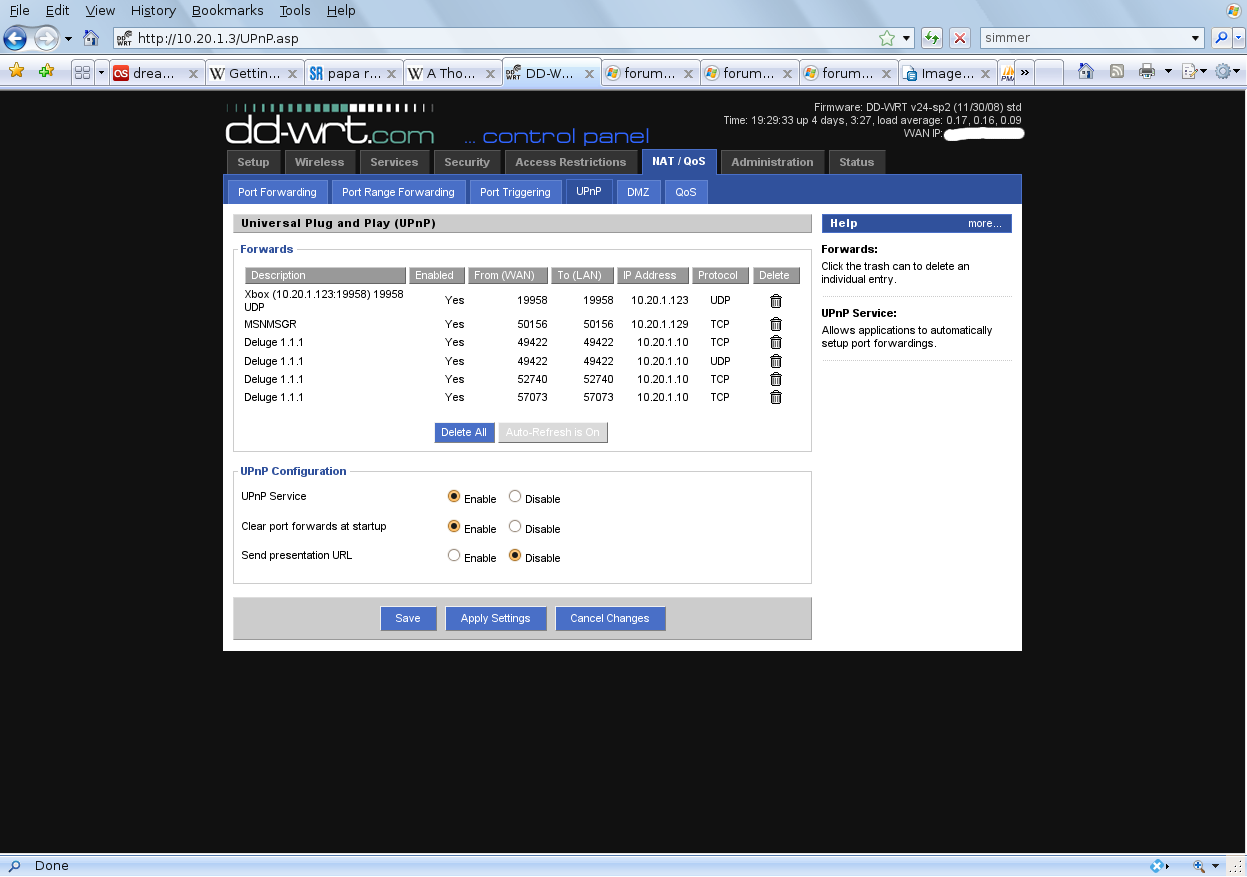Select Disable for UPnP Service
The width and height of the screenshot is (1247, 877).
[x=515, y=496]
